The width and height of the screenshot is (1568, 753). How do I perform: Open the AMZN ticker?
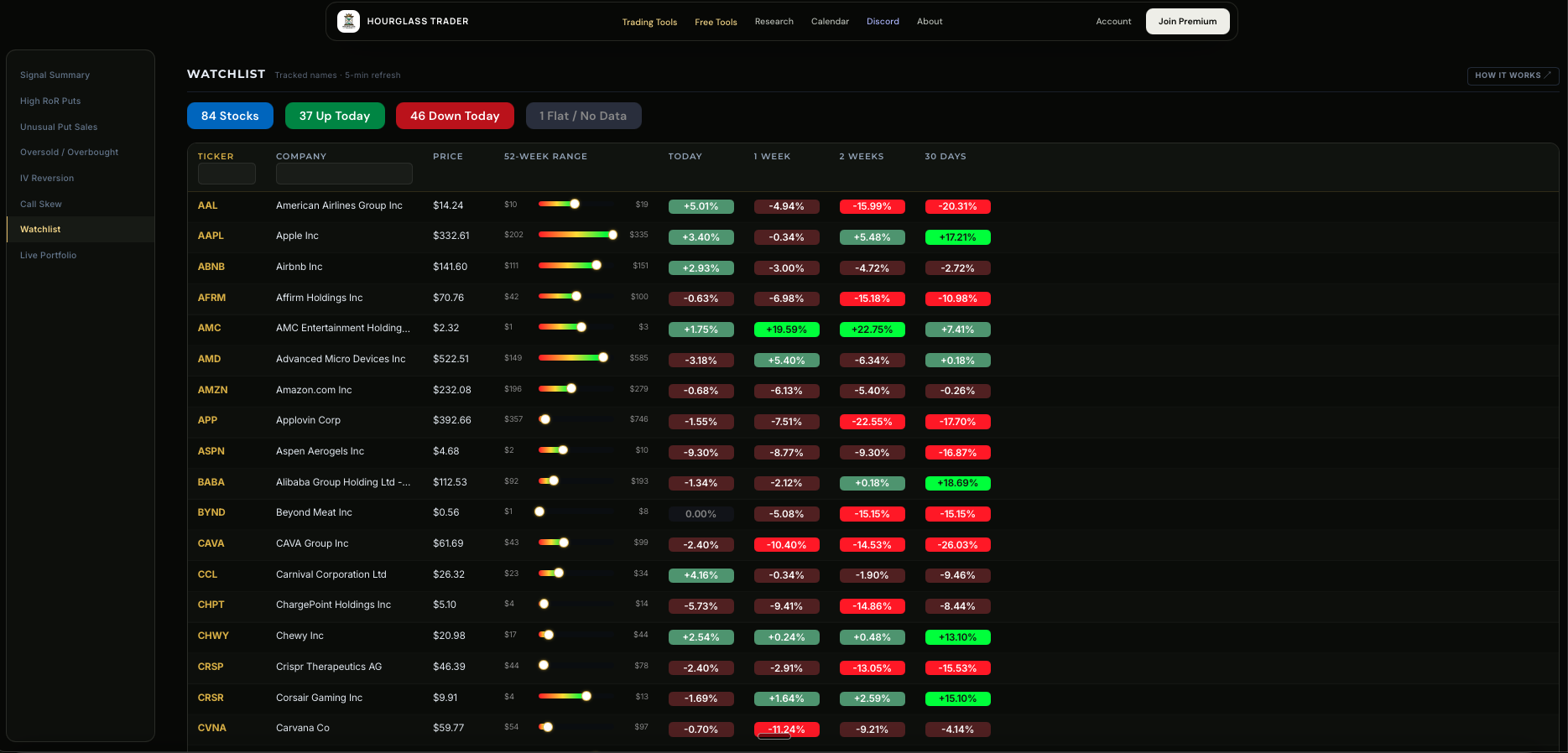tap(212, 390)
